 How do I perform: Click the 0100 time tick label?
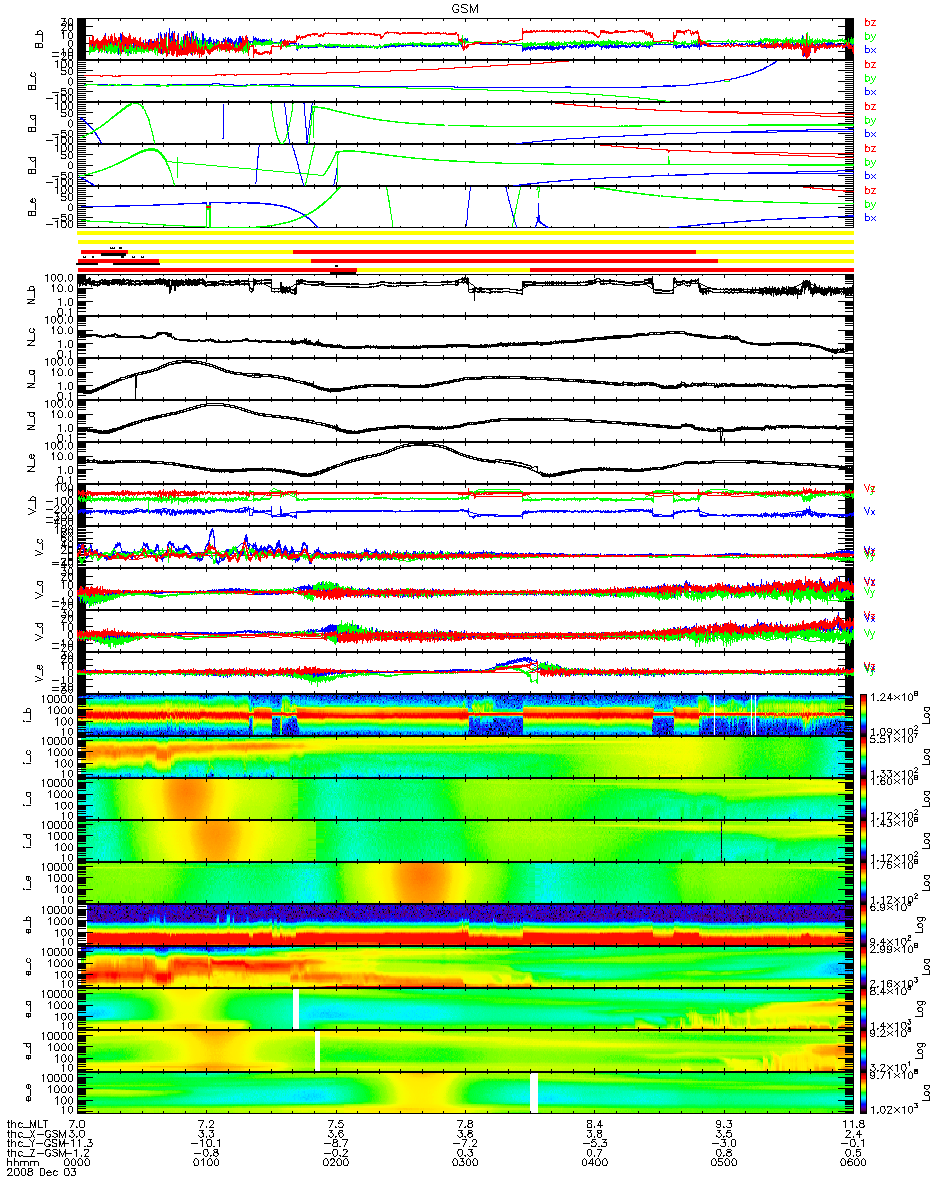point(207,1163)
